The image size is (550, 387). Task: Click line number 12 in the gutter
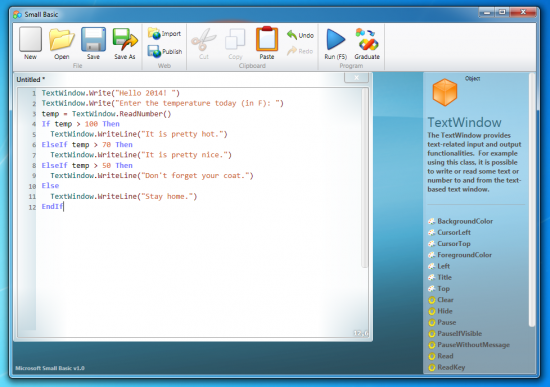(x=32, y=207)
